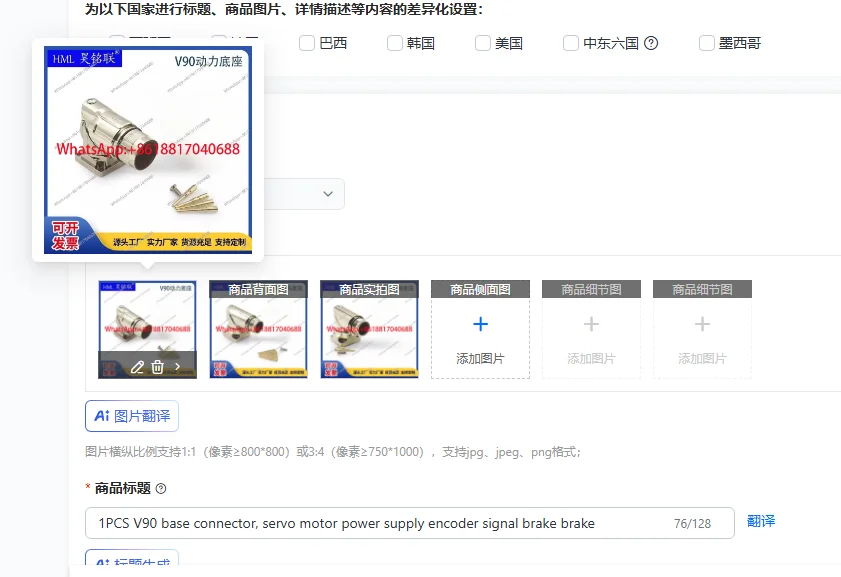Viewport: 841px width, 577px height.
Task: Delete the first product image with trash icon
Action: pyautogui.click(x=157, y=367)
